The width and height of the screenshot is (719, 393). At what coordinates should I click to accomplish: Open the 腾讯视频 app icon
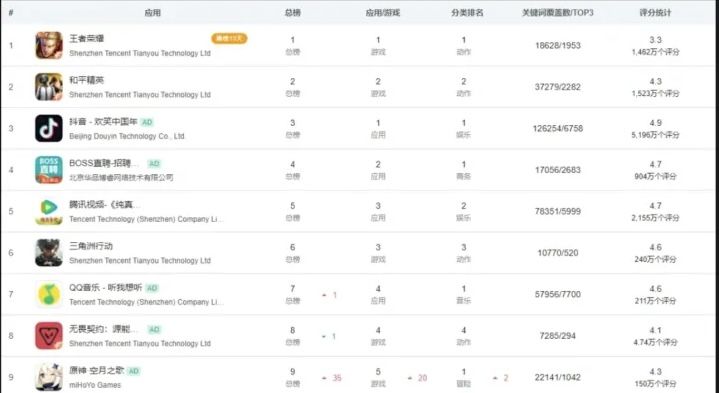pyautogui.click(x=49, y=211)
